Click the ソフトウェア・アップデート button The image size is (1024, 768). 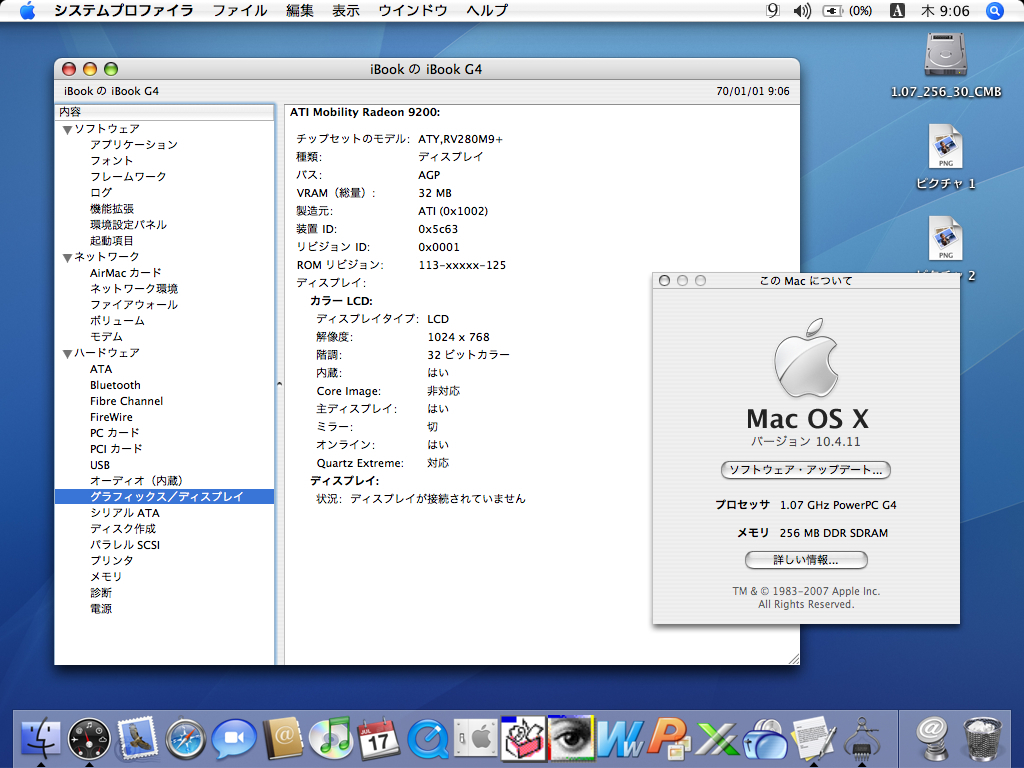click(x=805, y=470)
